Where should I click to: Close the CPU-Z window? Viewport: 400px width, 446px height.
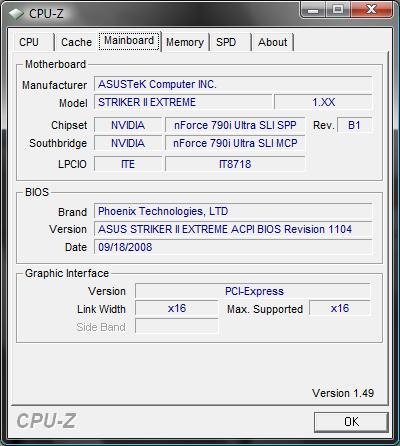[x=371, y=9]
